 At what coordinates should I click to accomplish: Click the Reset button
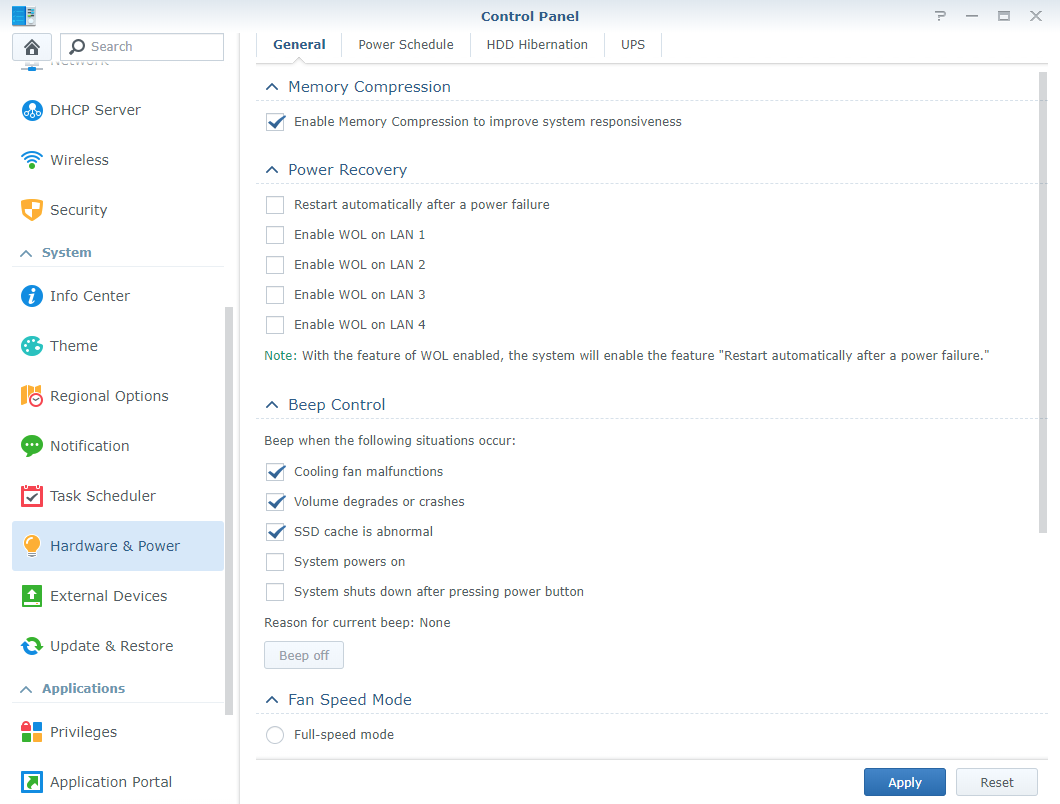coord(996,782)
